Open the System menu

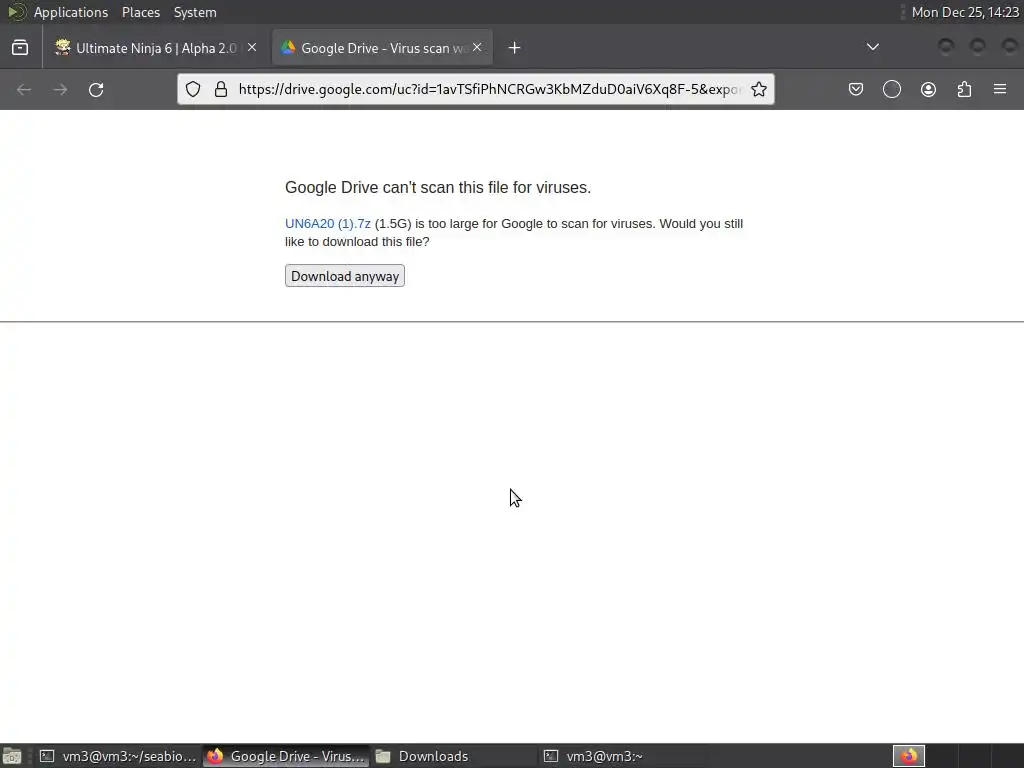[x=195, y=12]
